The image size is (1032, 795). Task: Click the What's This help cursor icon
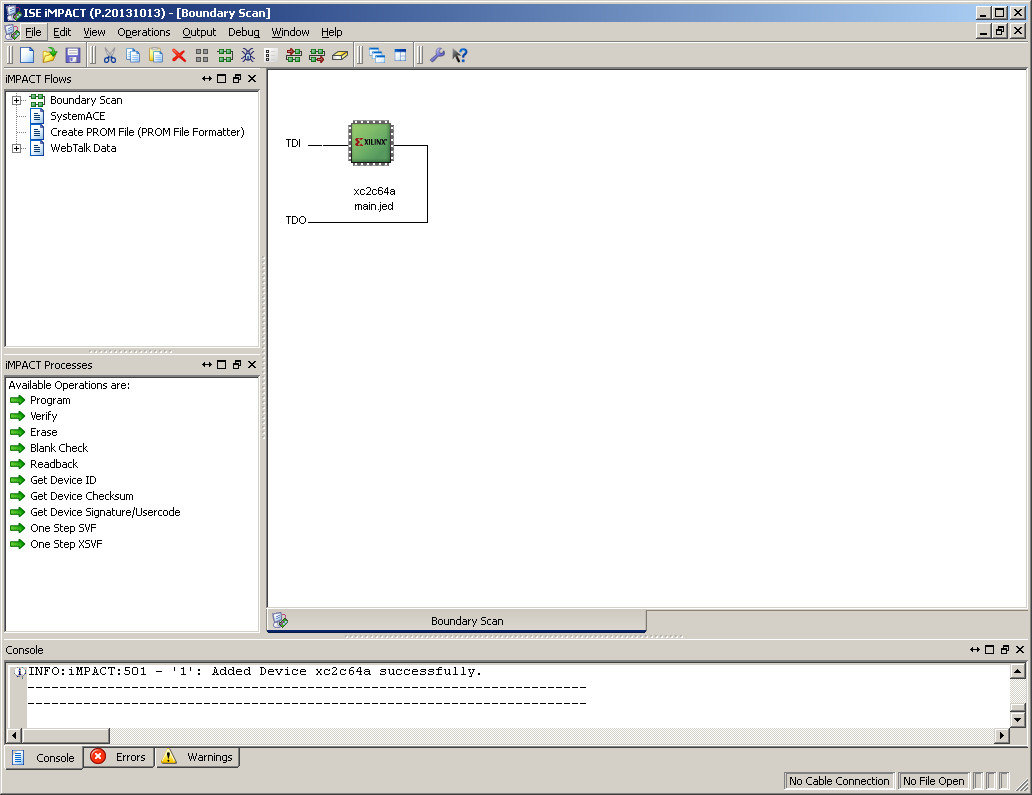[459, 55]
